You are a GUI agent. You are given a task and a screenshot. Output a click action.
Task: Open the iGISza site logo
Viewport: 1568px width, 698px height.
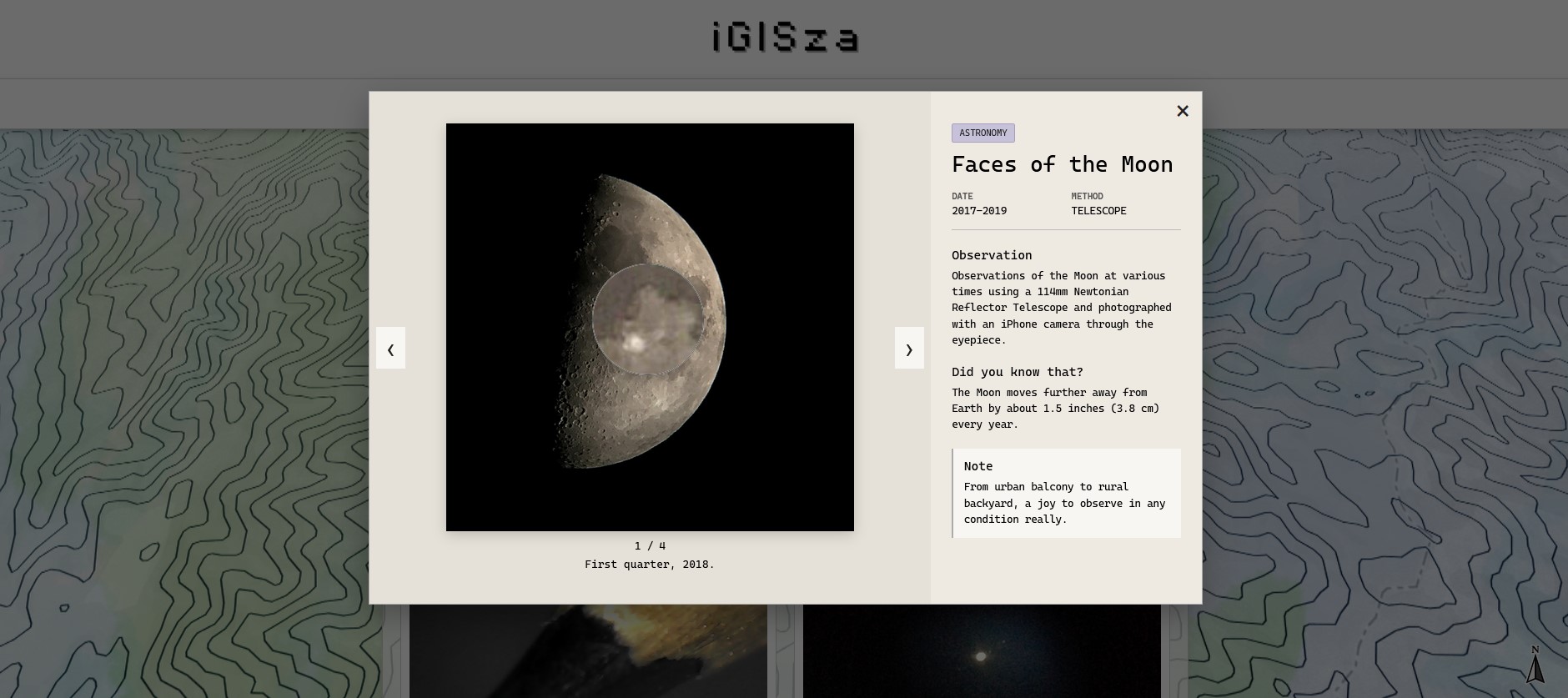coord(785,38)
